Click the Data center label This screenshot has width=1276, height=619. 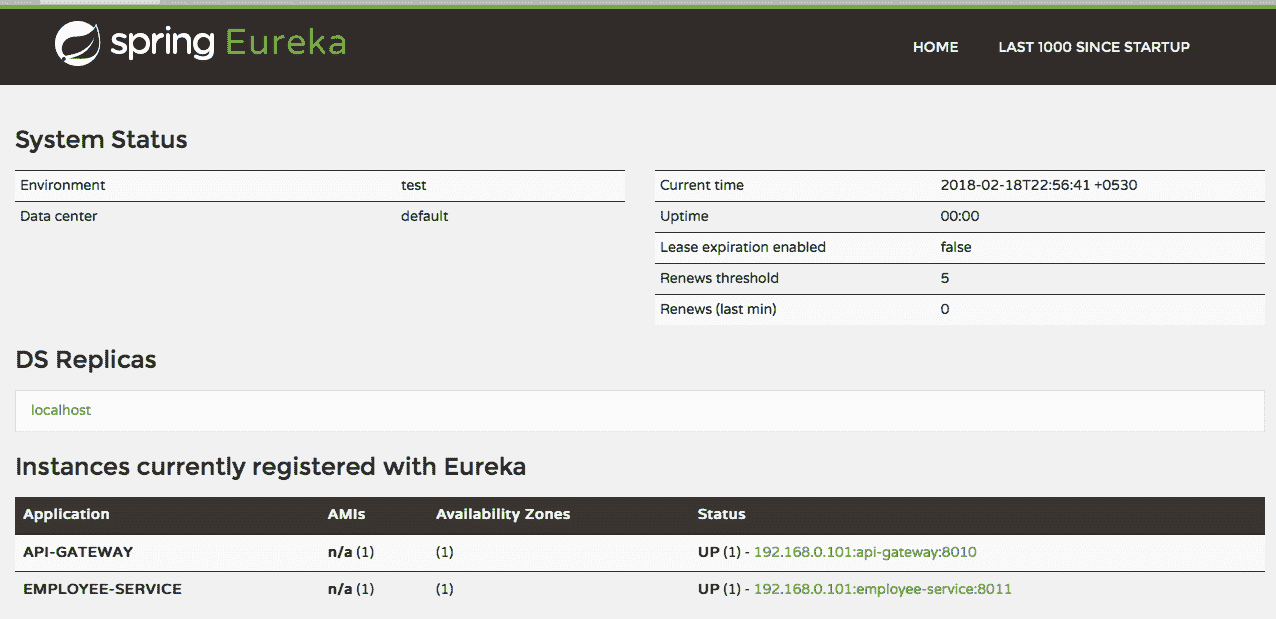coord(59,216)
